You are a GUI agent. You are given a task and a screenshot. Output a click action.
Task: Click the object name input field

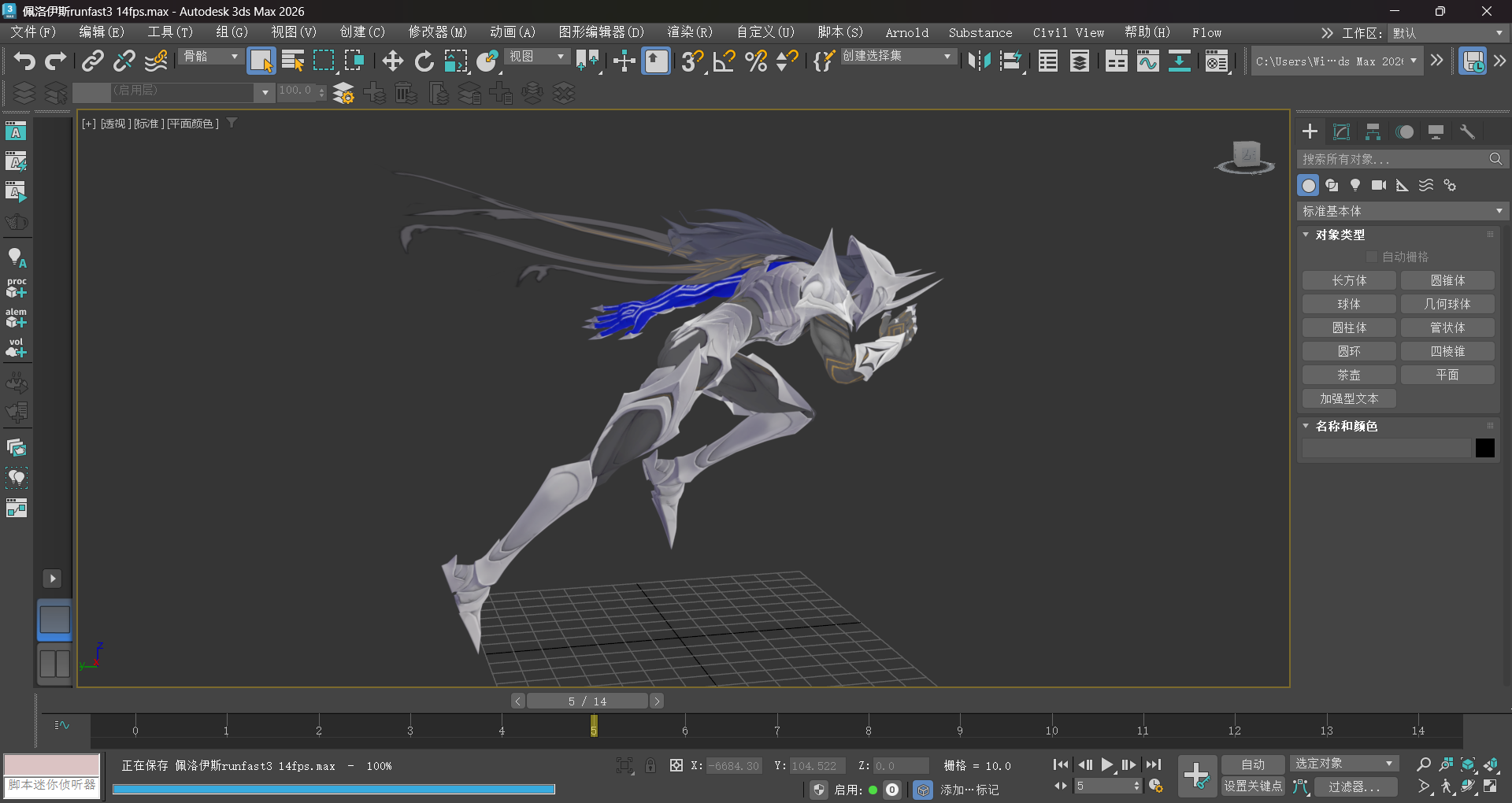(x=1387, y=448)
